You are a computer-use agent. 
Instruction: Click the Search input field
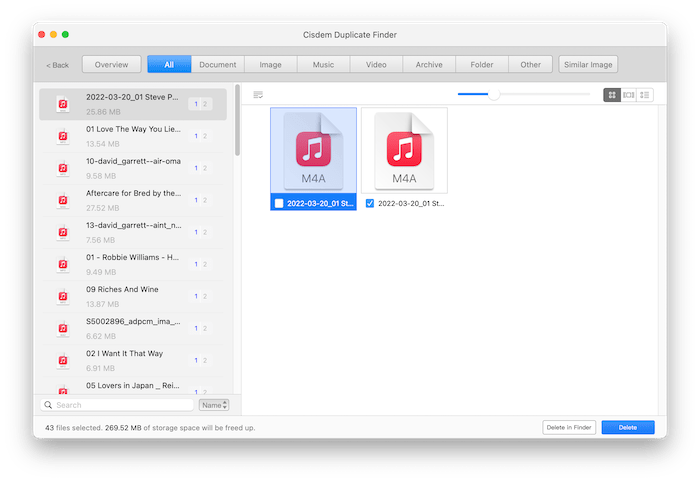point(120,405)
